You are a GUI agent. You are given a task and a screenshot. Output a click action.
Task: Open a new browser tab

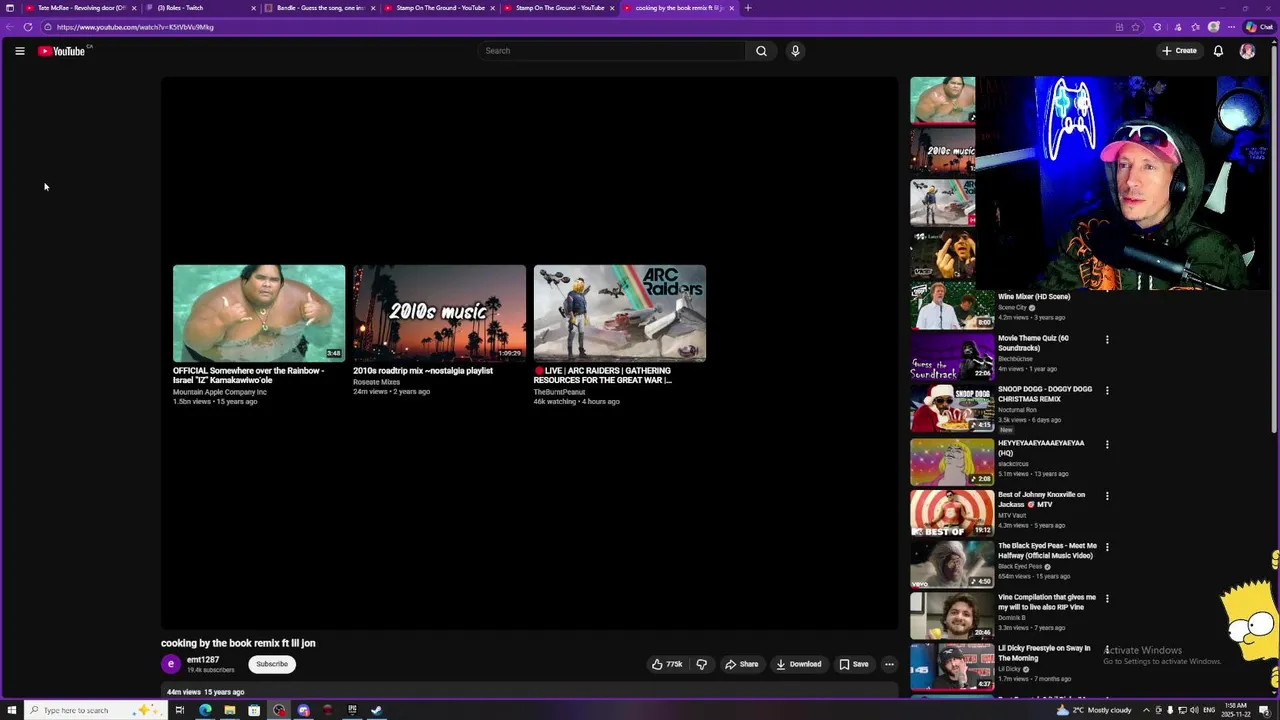[x=747, y=8]
